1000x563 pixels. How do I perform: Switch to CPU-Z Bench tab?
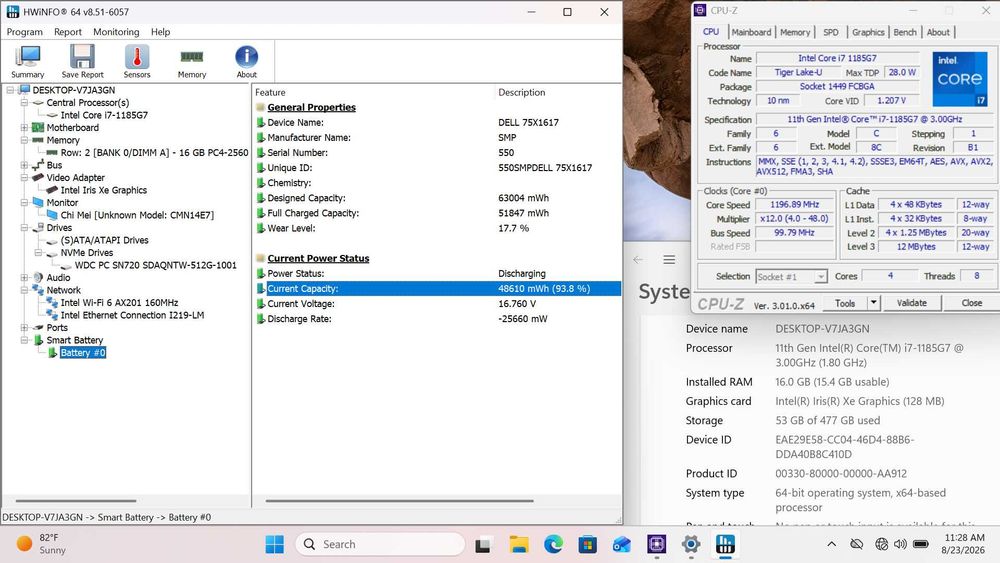[x=904, y=33]
